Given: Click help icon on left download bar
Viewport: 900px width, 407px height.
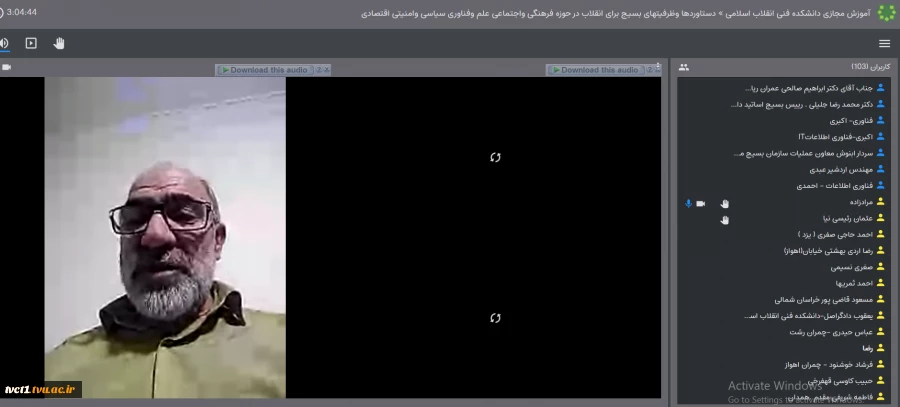Looking at the screenshot, I should coord(319,70).
